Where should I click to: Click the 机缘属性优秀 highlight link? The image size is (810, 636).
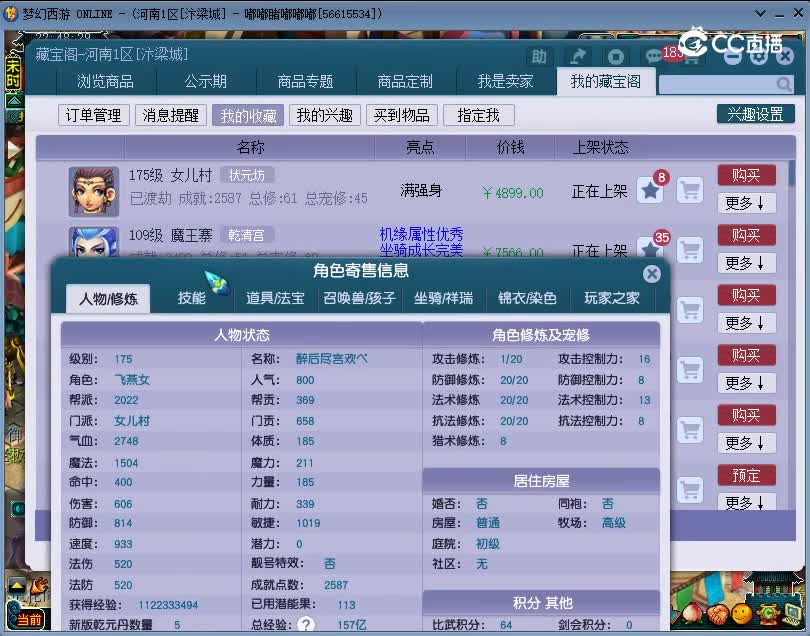pos(422,234)
